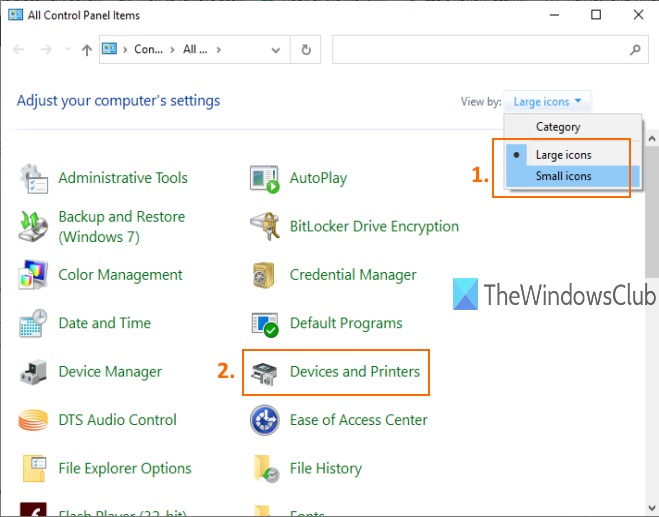
Task: Click the Backup and Restore icon
Action: coord(34,227)
